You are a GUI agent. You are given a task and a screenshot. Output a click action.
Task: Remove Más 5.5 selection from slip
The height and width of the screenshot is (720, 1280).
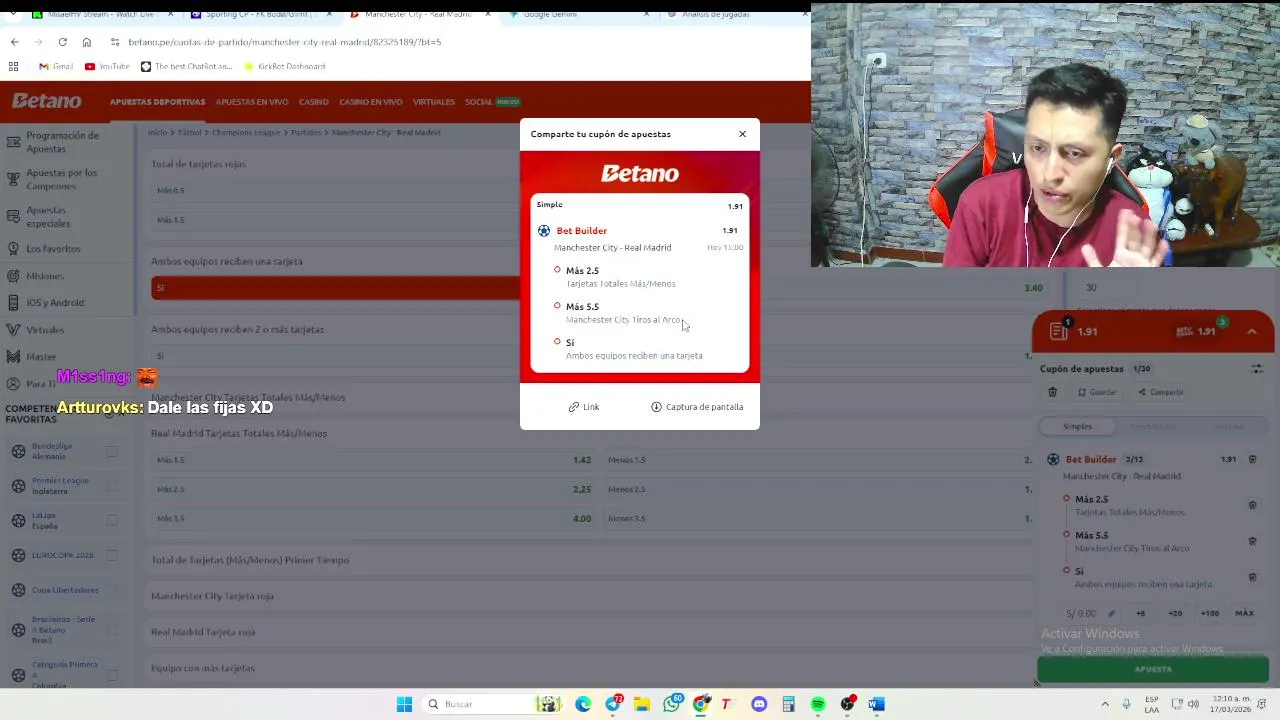tap(1252, 541)
